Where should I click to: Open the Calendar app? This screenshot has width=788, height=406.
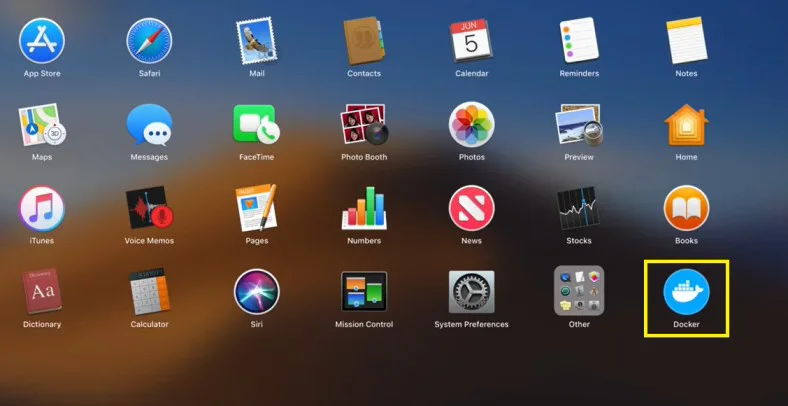(x=471, y=41)
